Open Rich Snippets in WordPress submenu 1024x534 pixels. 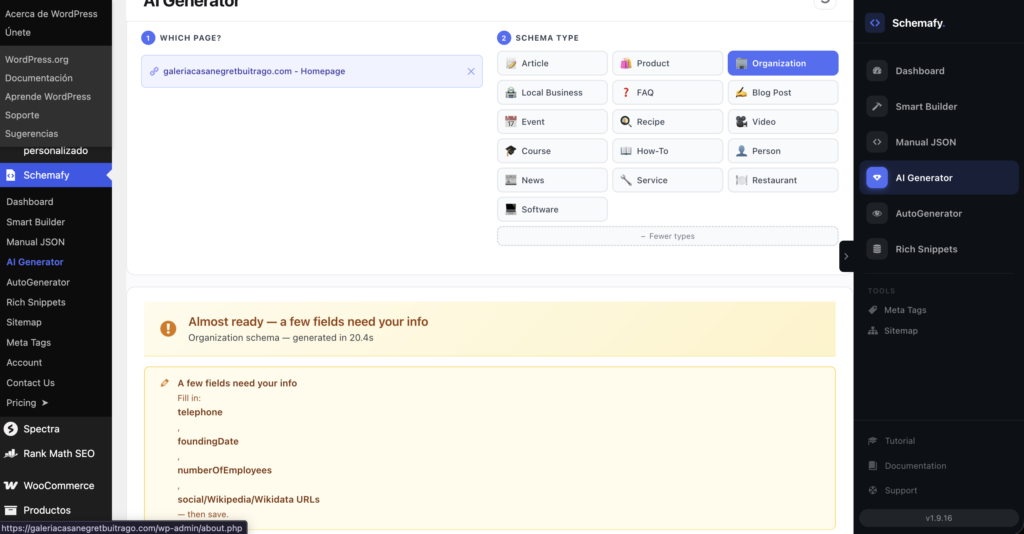36,302
